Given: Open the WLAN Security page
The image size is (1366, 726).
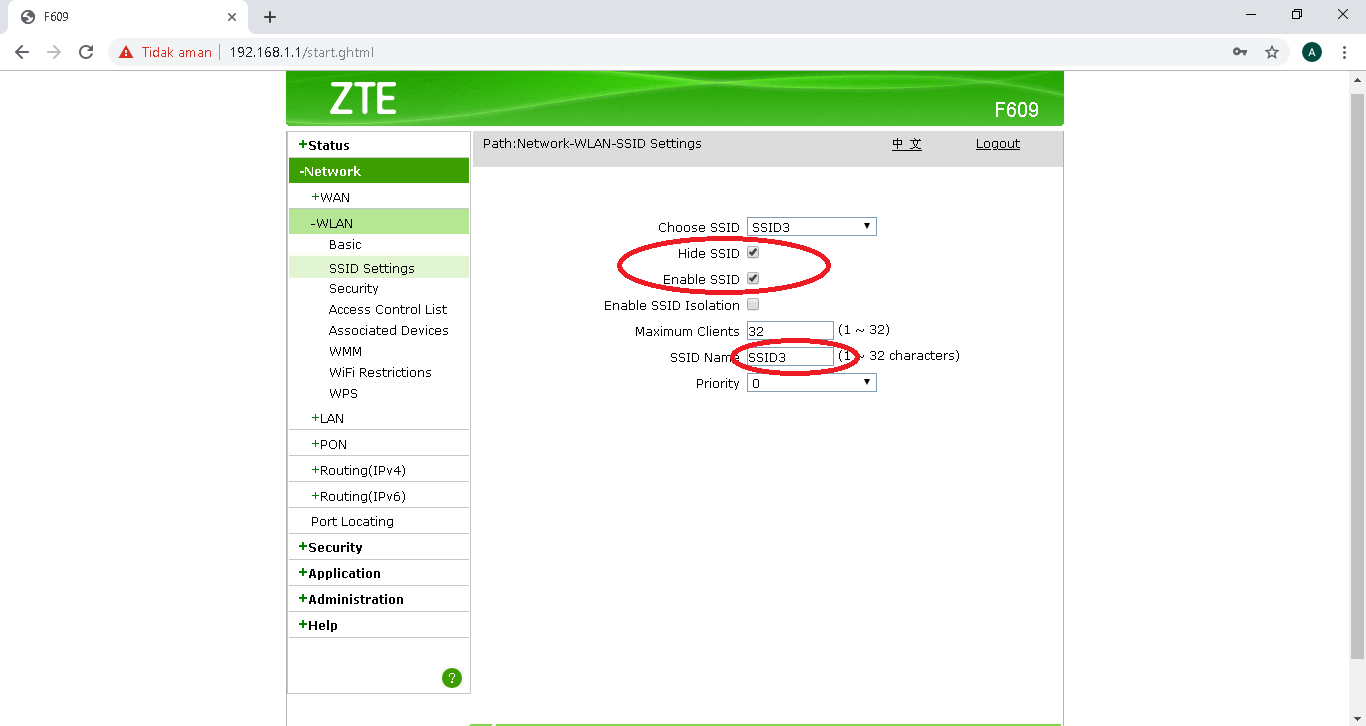Looking at the screenshot, I should (x=354, y=288).
